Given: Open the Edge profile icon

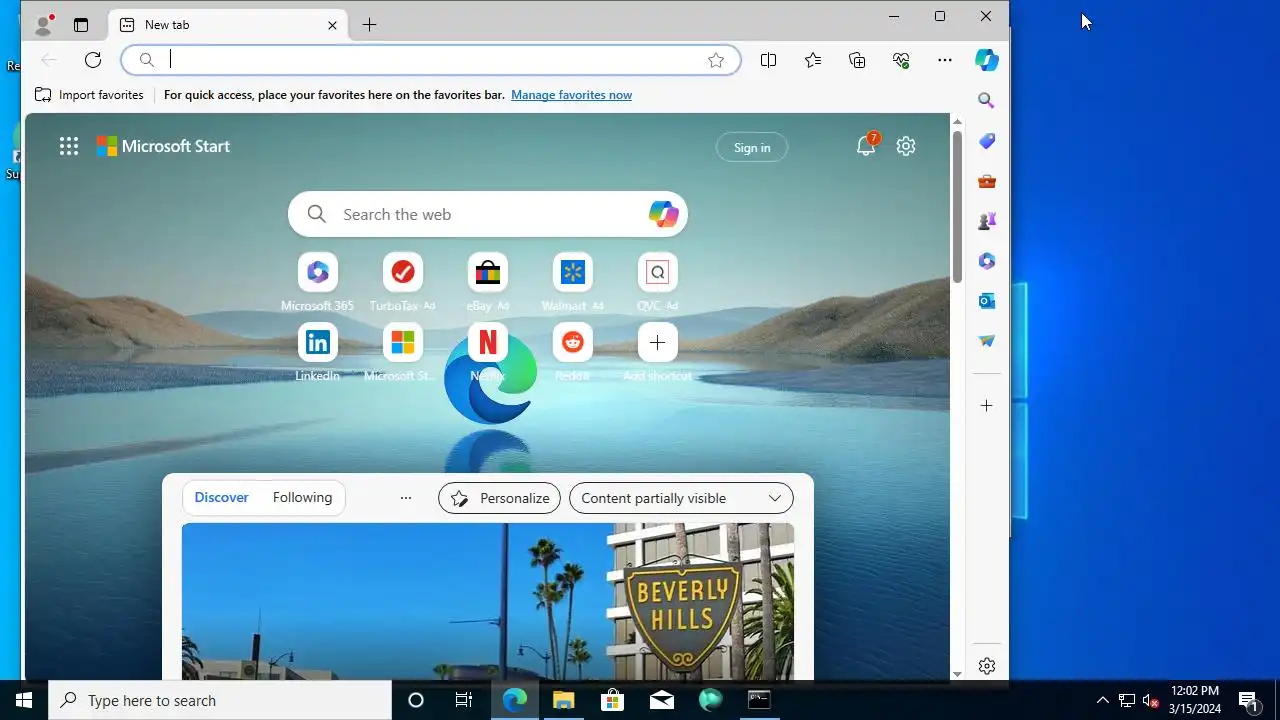Looking at the screenshot, I should 43,25.
